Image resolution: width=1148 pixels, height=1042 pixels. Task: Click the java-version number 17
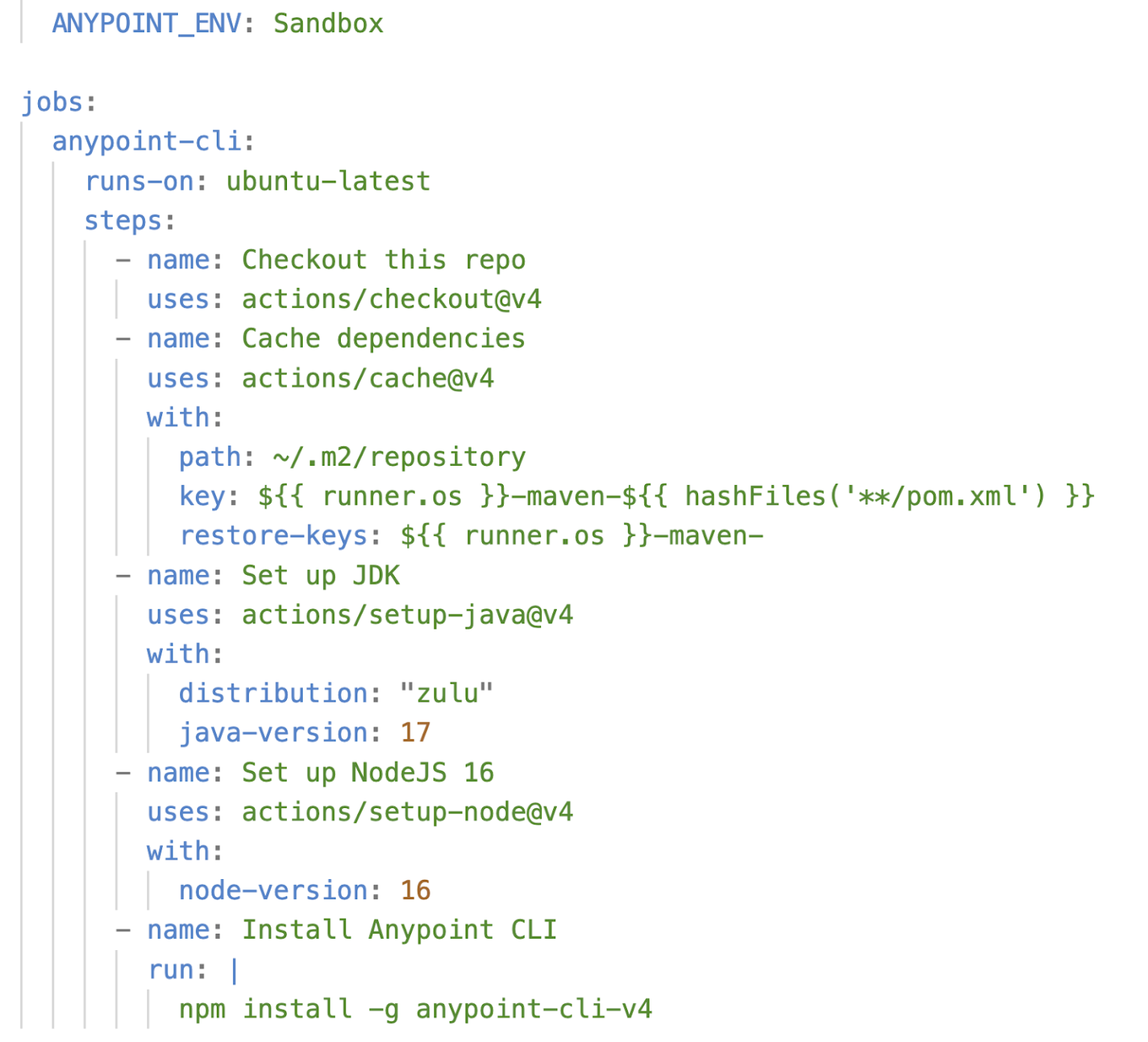pos(416,733)
